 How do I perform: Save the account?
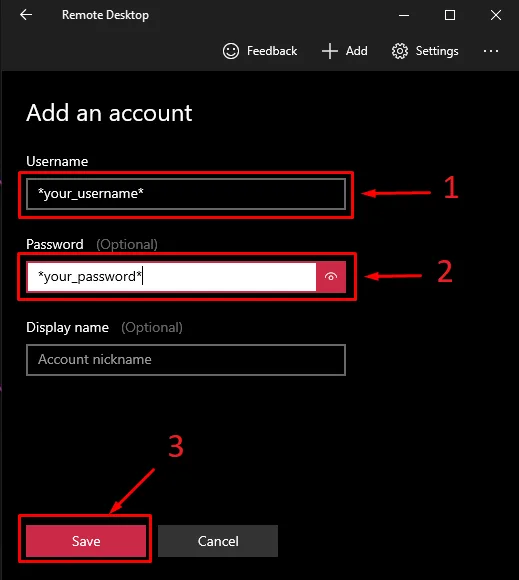[x=86, y=541]
